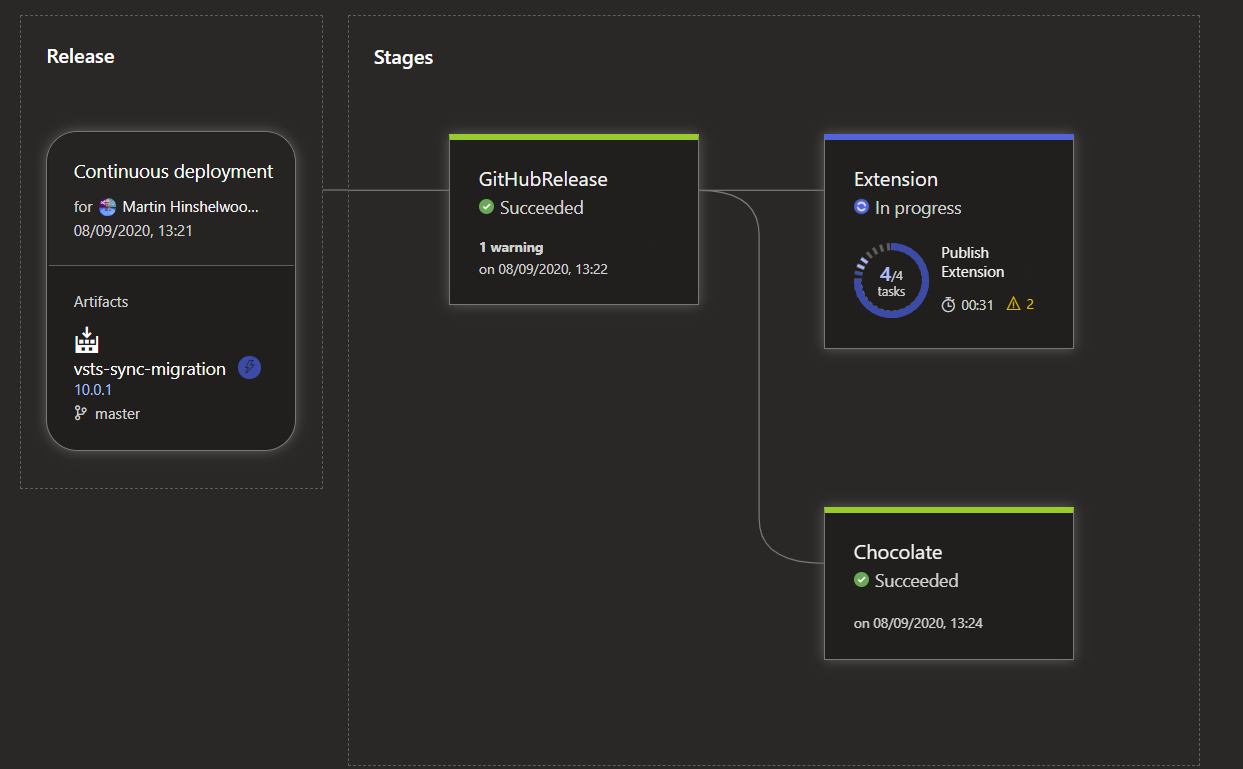Viewport: 1243px width, 769px height.
Task: Click the Stages section header
Action: pos(403,57)
